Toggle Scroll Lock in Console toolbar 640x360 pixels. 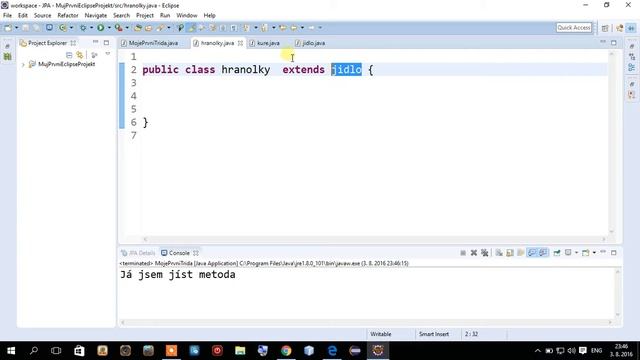point(510,253)
